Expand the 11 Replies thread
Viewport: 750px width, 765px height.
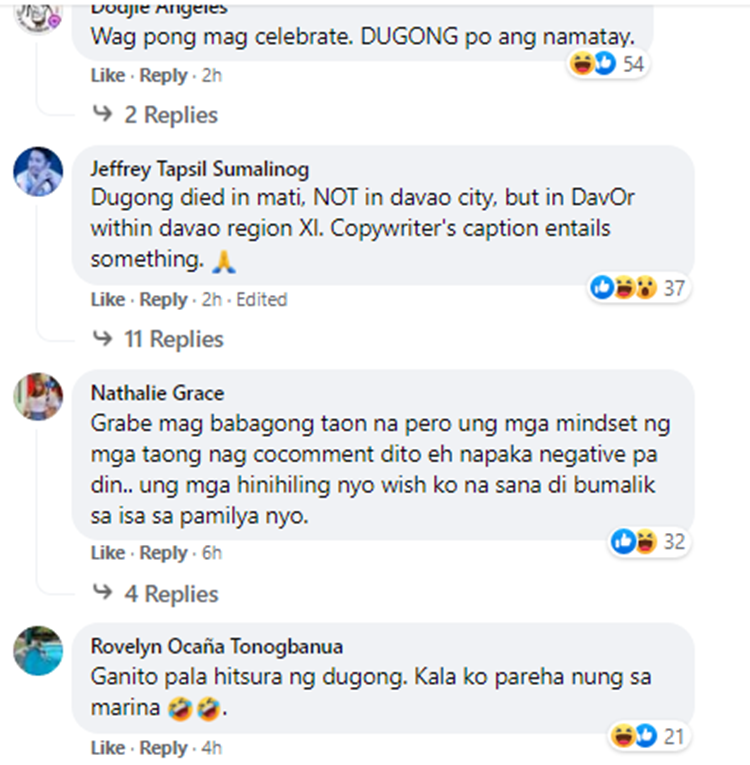(158, 339)
